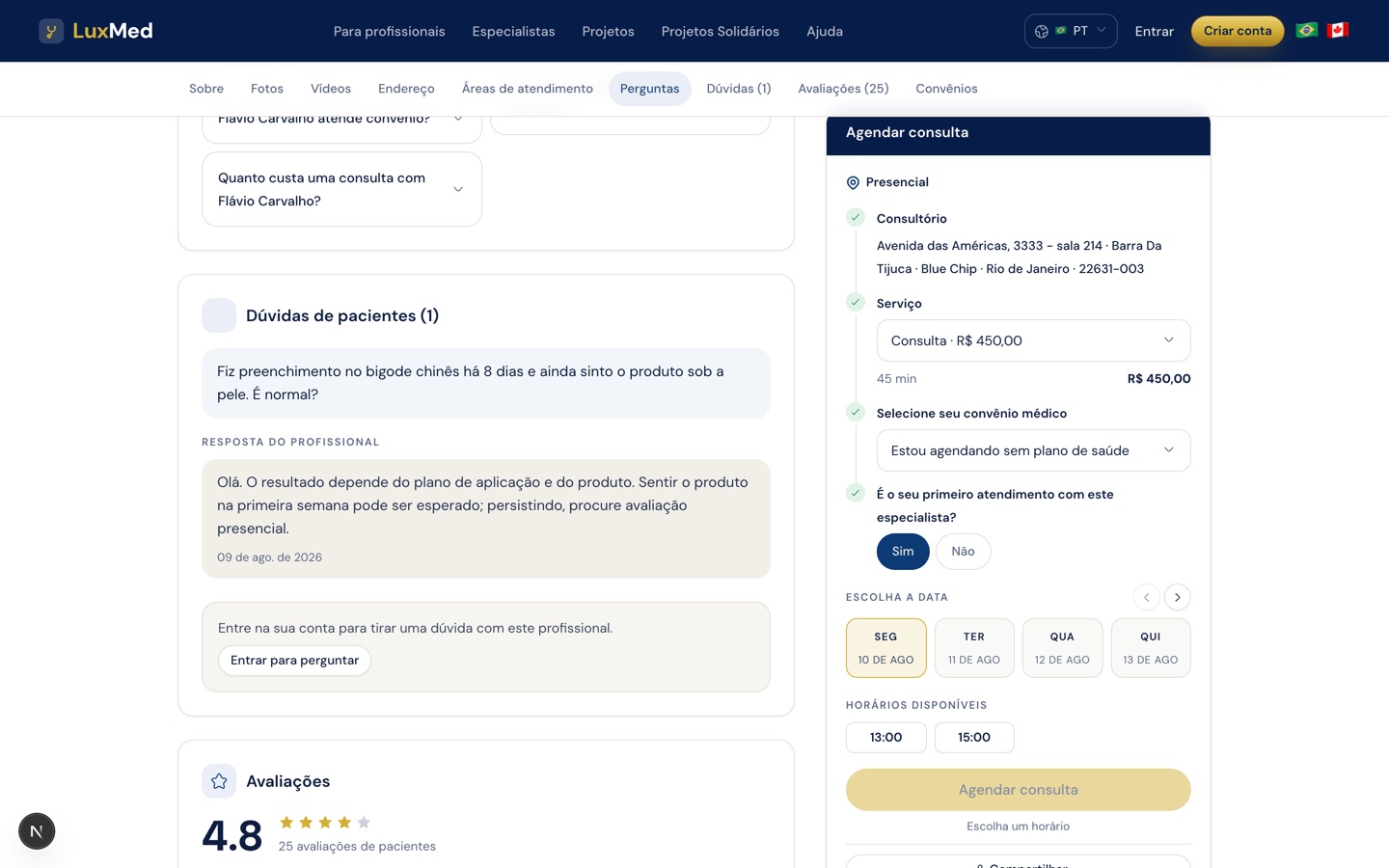Click the bold R$ 450,00 total price

point(1158,379)
